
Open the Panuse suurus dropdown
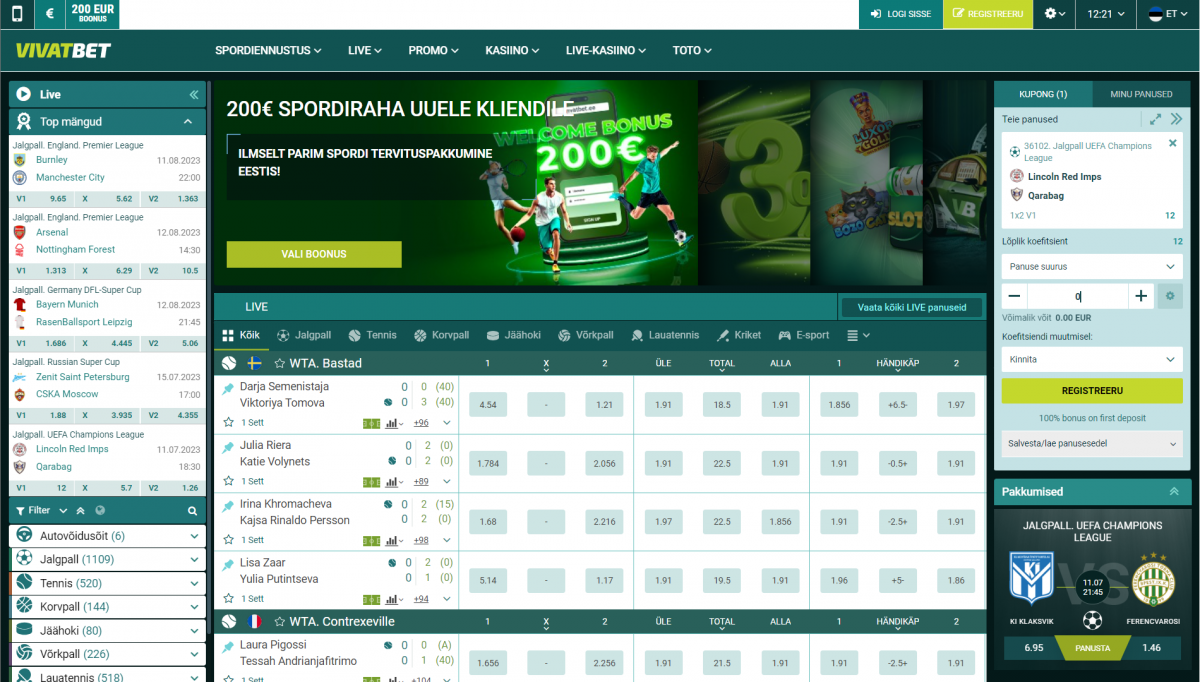click(x=1091, y=267)
